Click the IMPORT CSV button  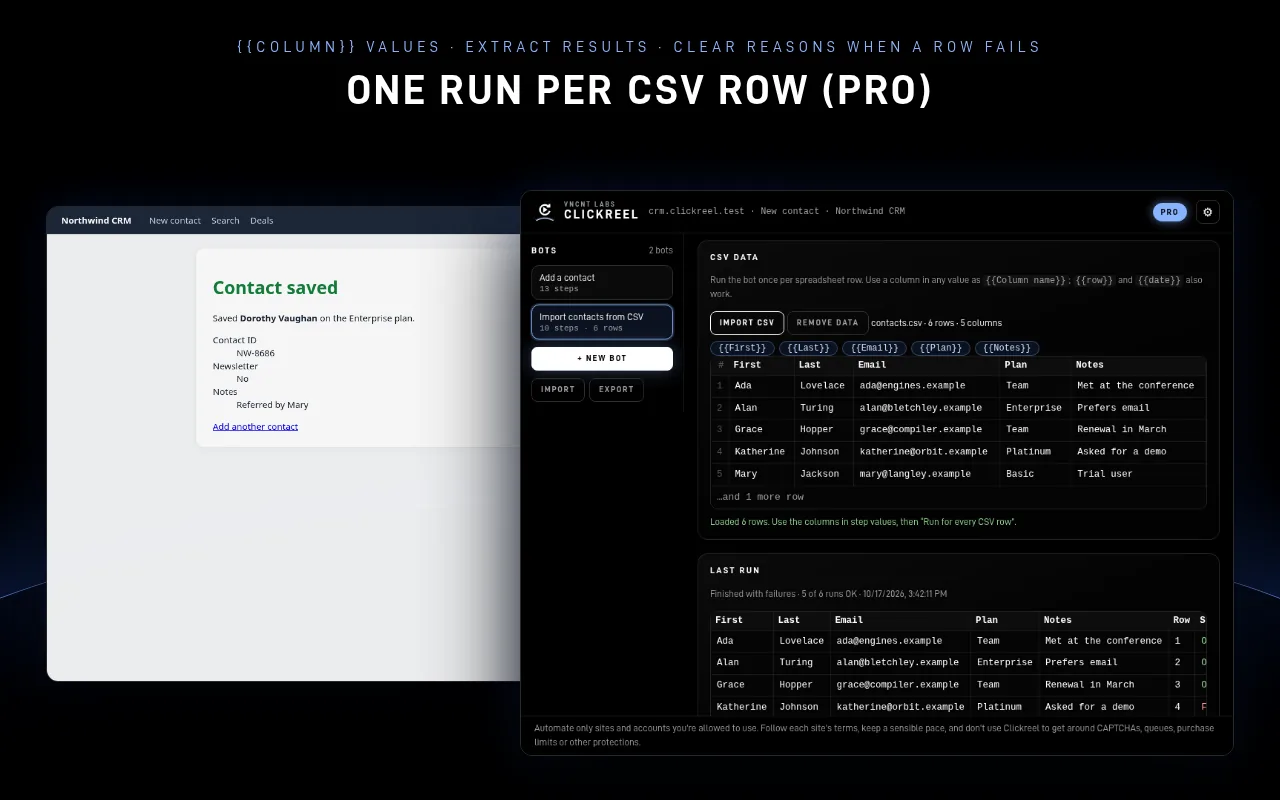point(747,323)
